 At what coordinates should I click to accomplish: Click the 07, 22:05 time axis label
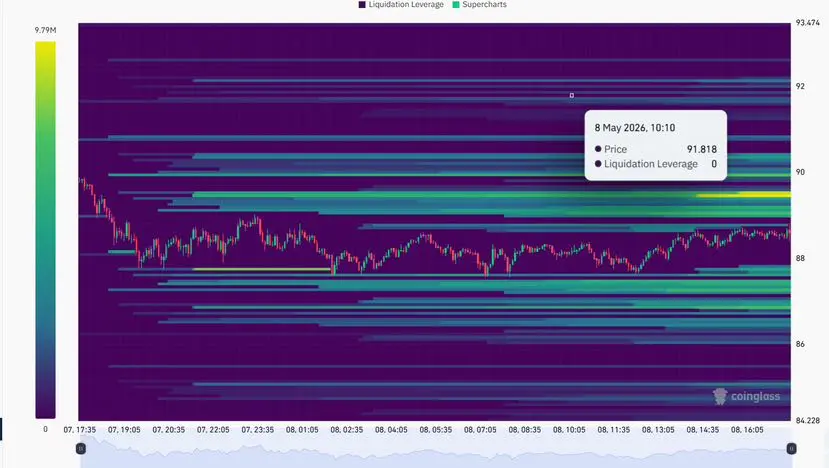(x=213, y=430)
